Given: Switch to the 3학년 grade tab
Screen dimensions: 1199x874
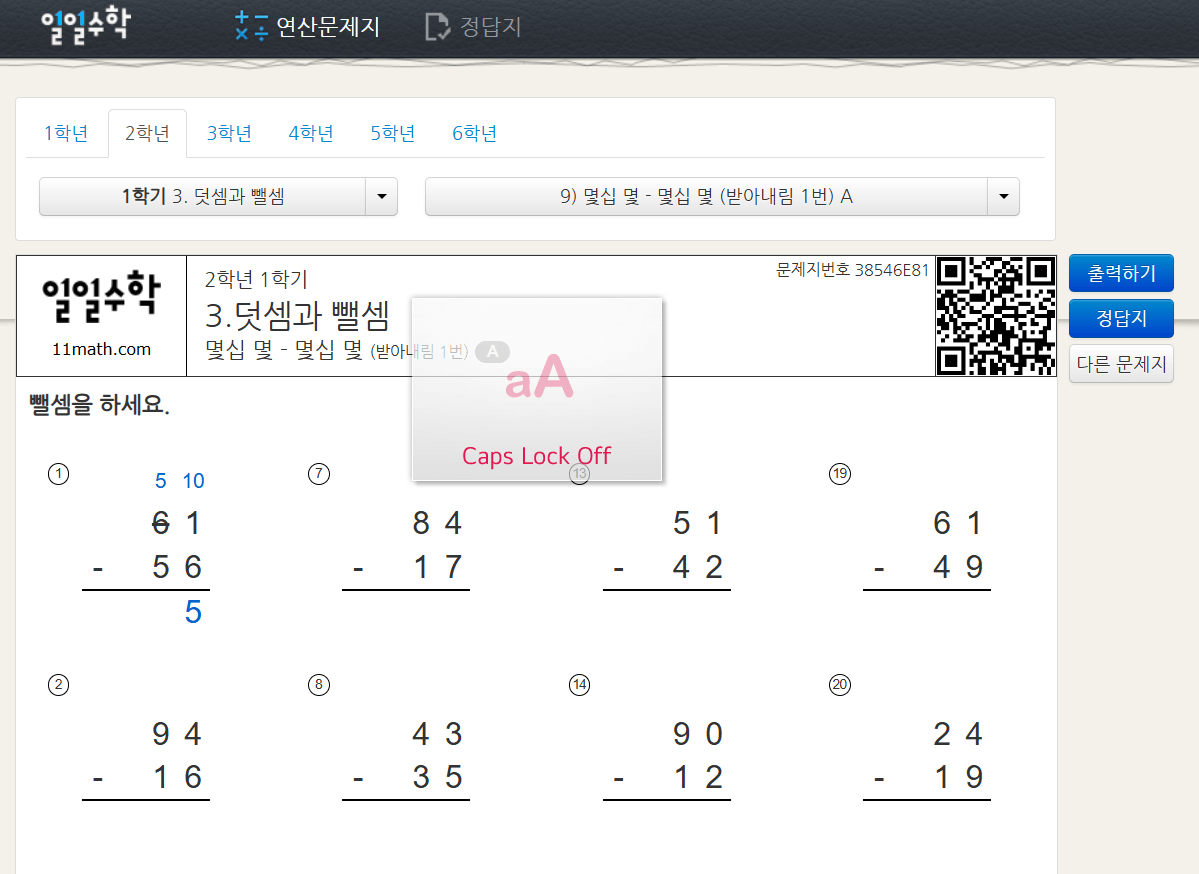Looking at the screenshot, I should [228, 132].
